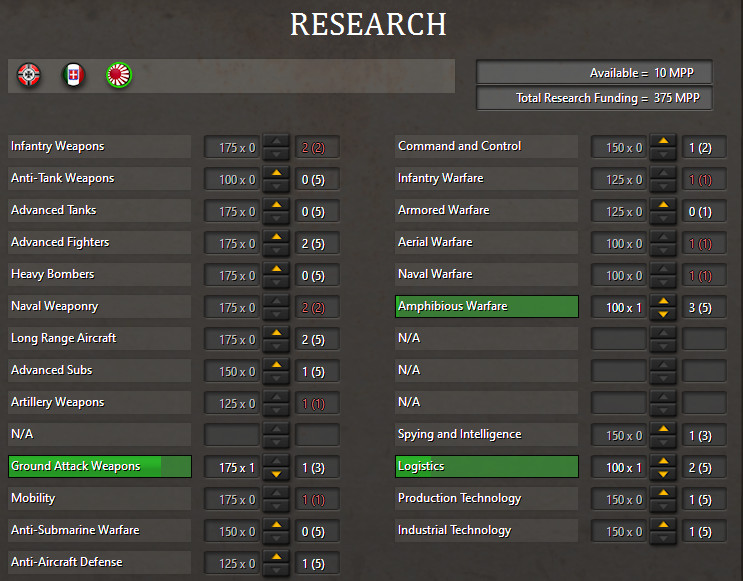Viewport: 743px width, 581px height.
Task: Click Command and Control cost 150 x 0
Action: [x=619, y=147]
